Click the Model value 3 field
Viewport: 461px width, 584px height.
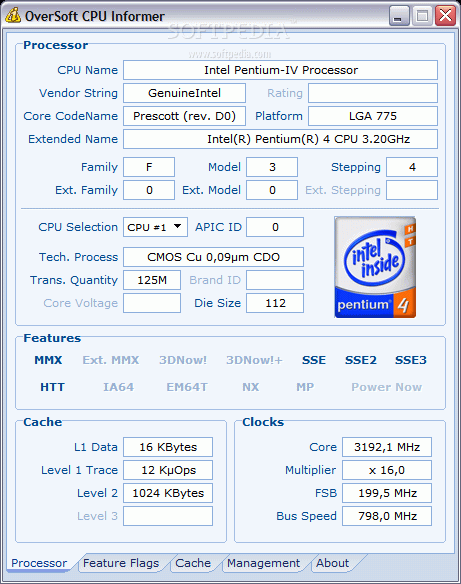pos(272,167)
